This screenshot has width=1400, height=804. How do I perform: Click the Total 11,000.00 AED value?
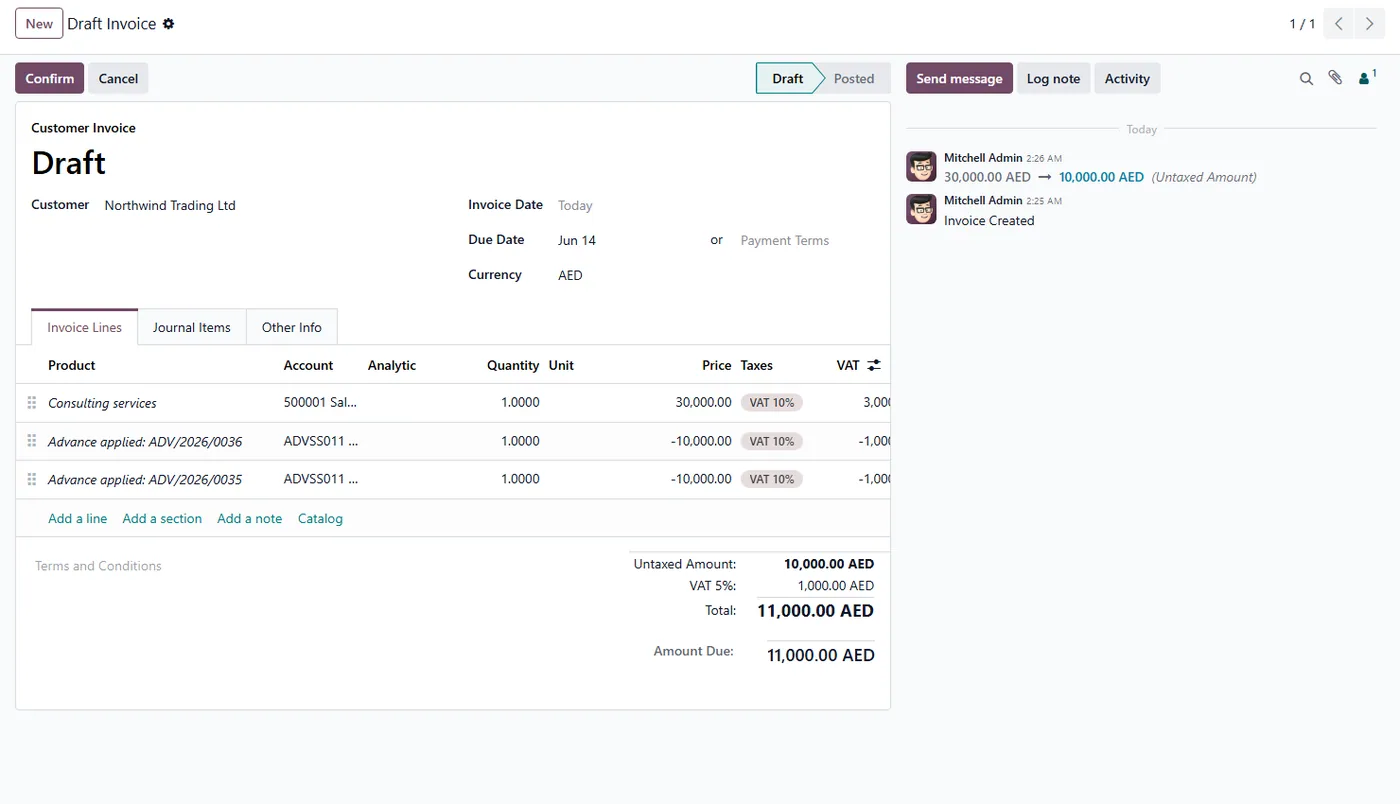816,611
